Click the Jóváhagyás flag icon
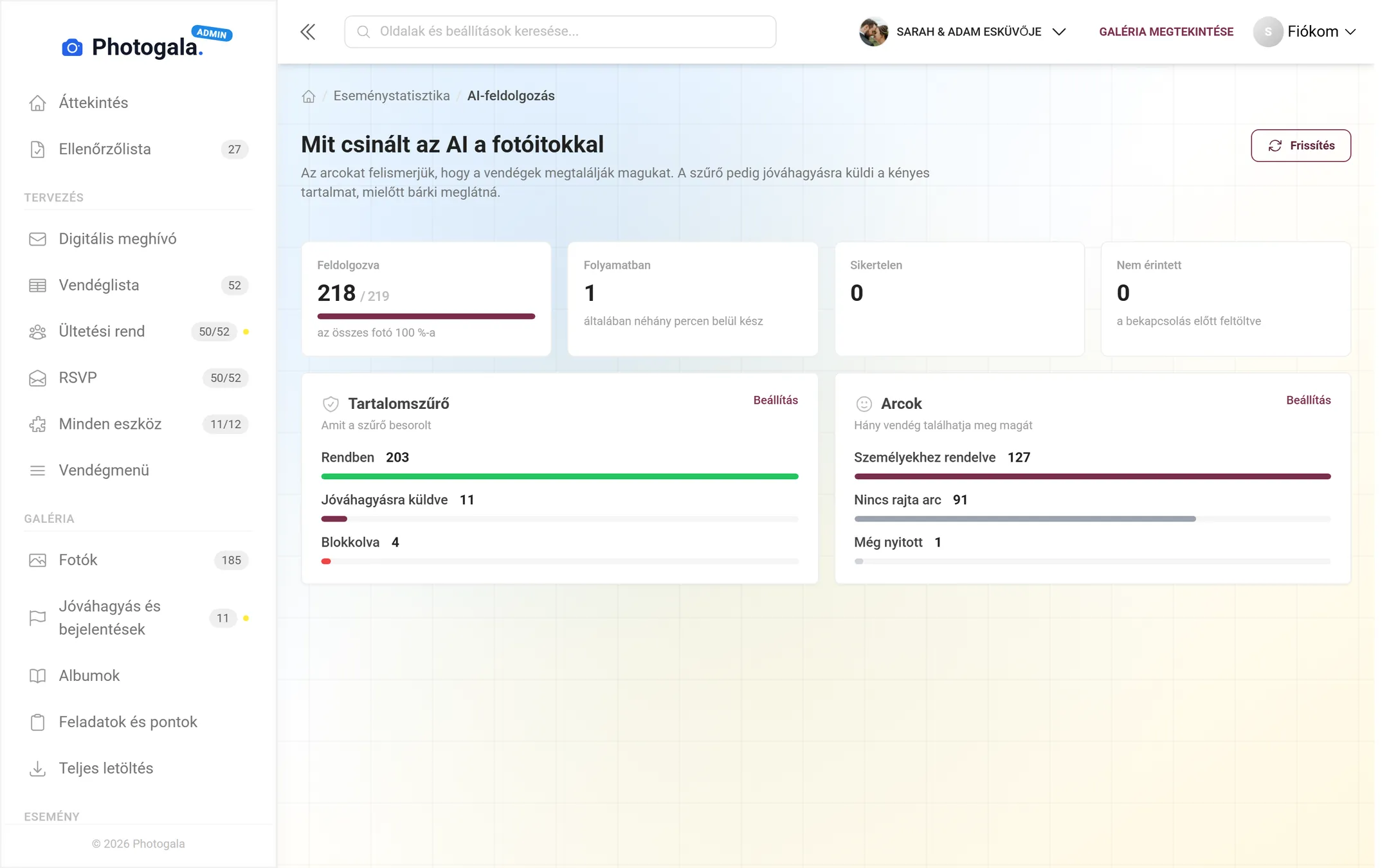Image resolution: width=1389 pixels, height=868 pixels. pyautogui.click(x=37, y=618)
